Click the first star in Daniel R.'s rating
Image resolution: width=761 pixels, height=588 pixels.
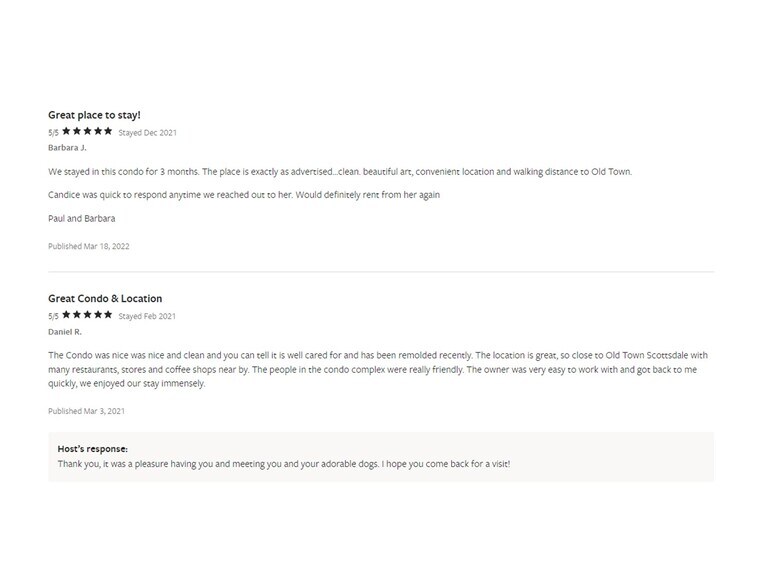(66, 315)
